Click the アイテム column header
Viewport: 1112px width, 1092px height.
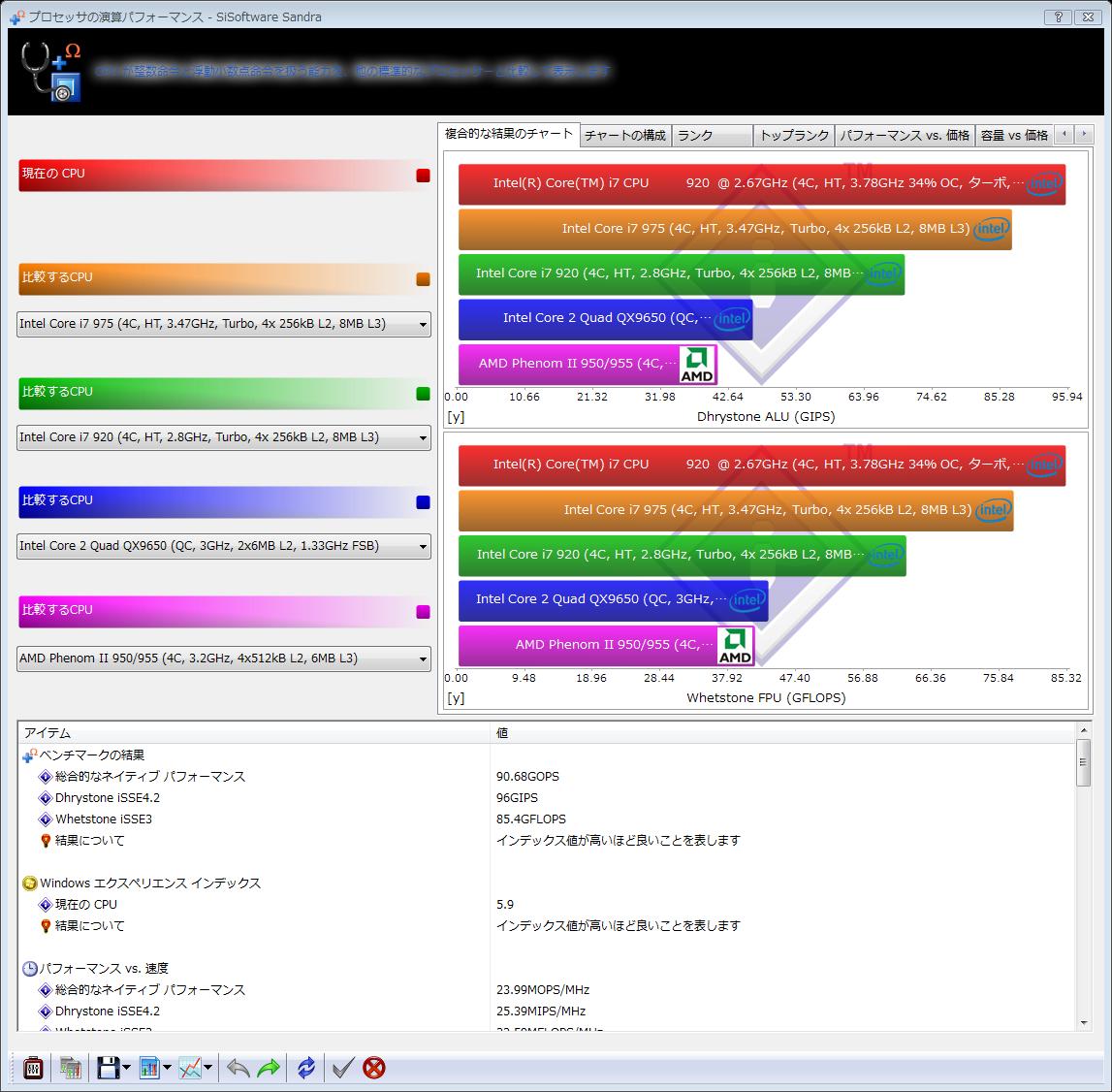[x=254, y=733]
